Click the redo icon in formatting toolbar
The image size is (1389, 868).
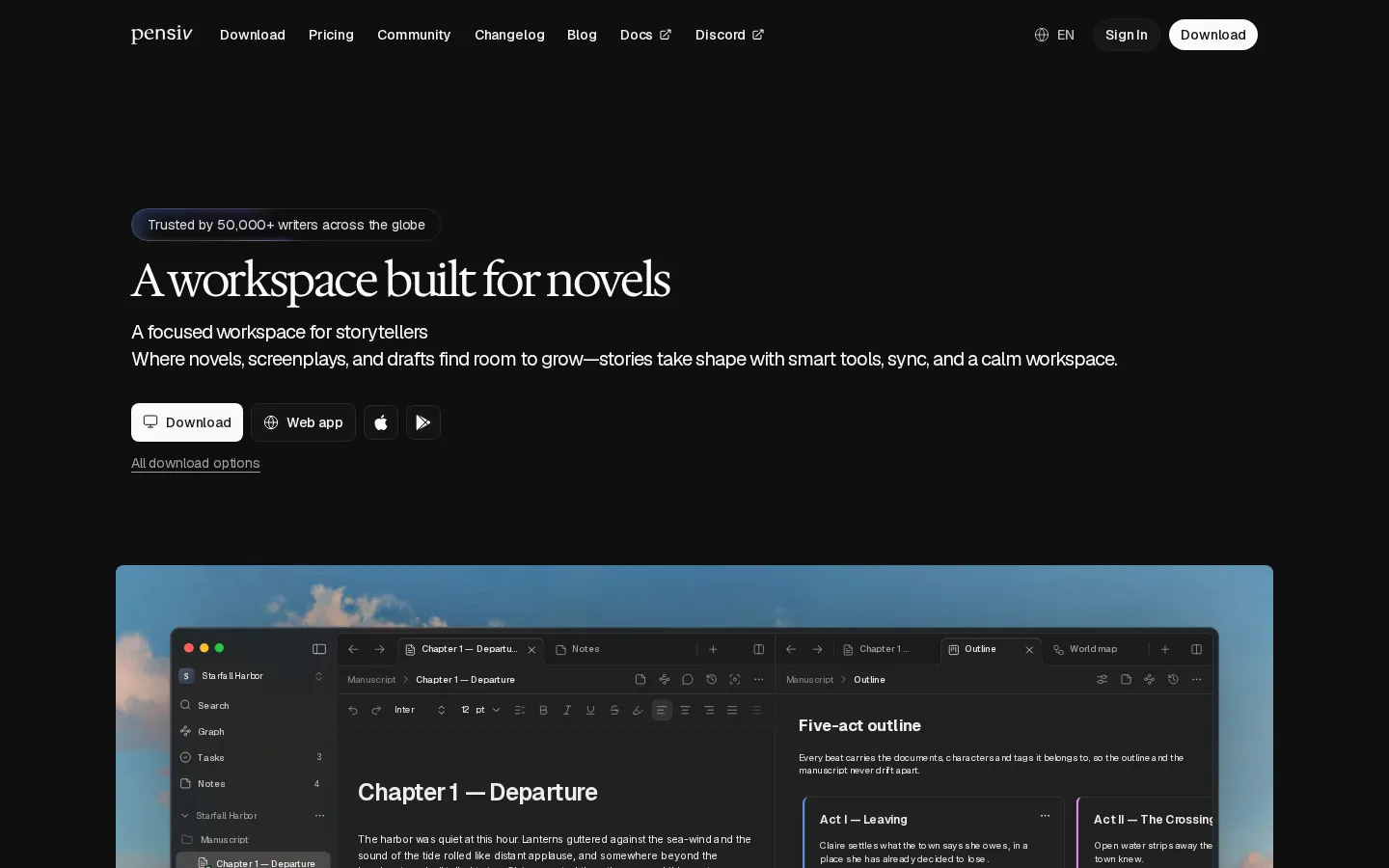tap(376, 710)
